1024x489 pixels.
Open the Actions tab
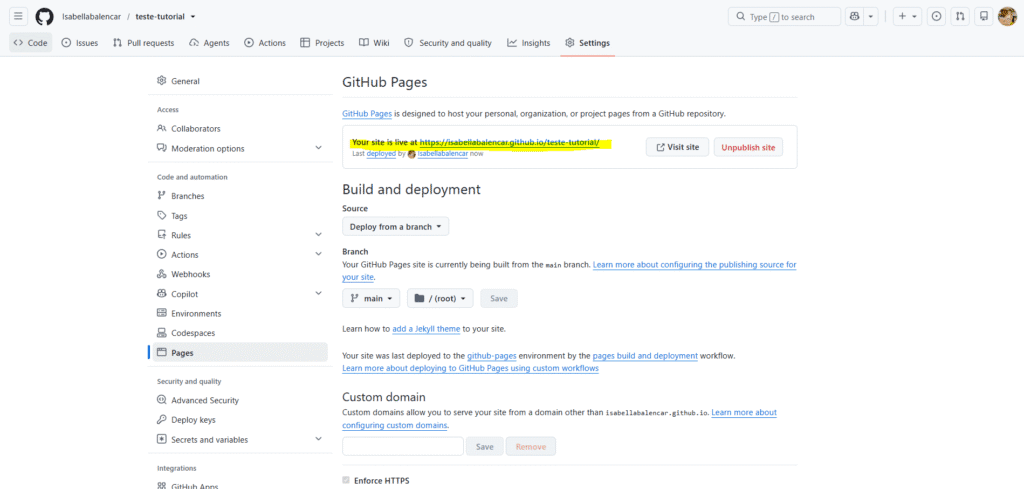point(265,43)
